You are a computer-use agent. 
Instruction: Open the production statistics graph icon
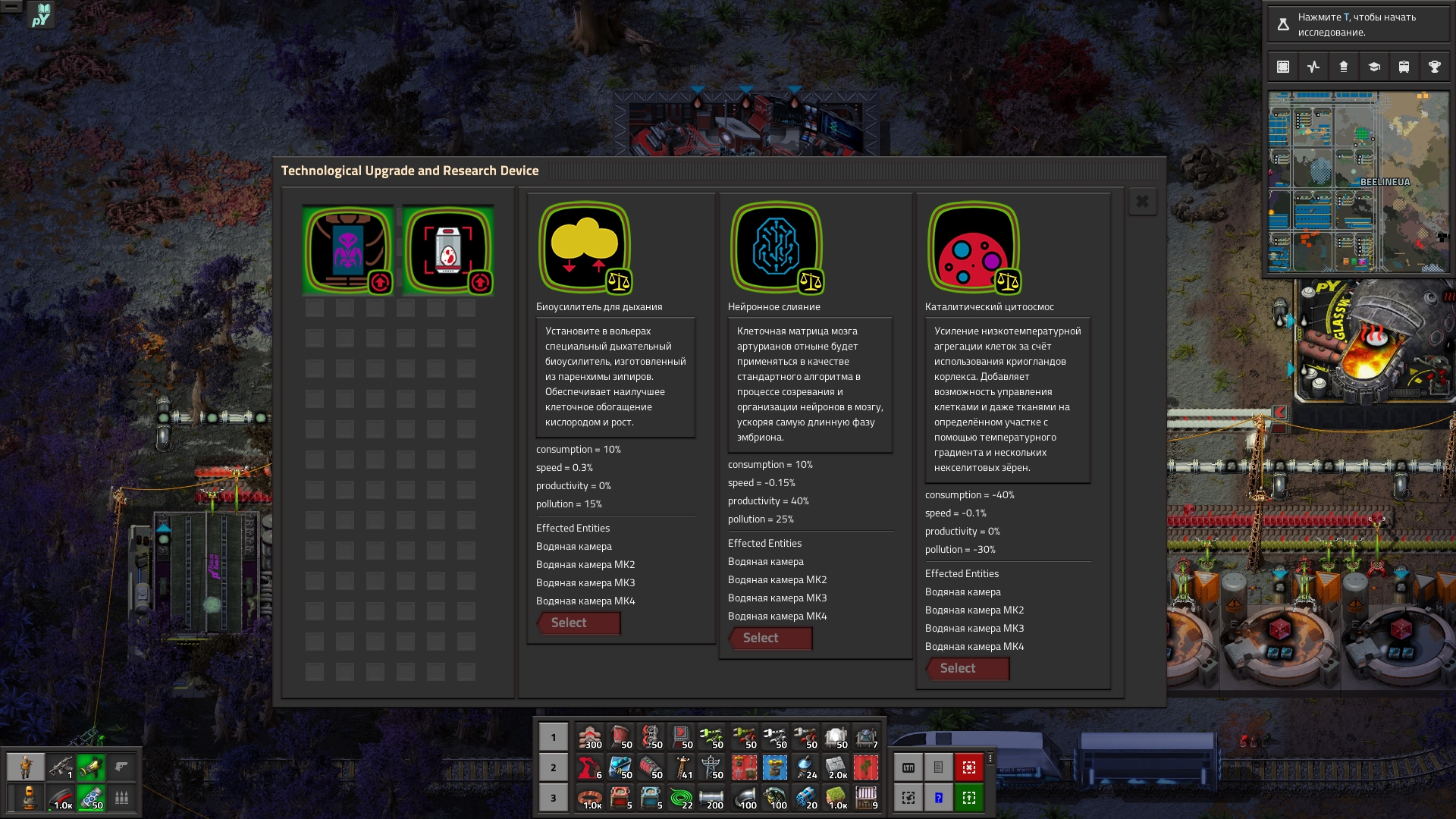pos(1313,67)
